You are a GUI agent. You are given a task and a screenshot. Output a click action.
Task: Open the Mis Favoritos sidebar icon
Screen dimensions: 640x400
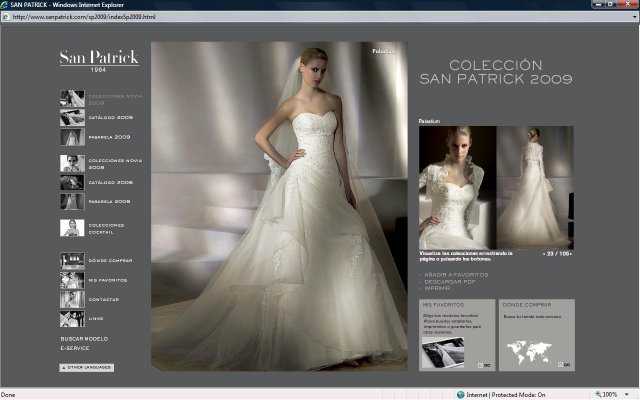72,281
